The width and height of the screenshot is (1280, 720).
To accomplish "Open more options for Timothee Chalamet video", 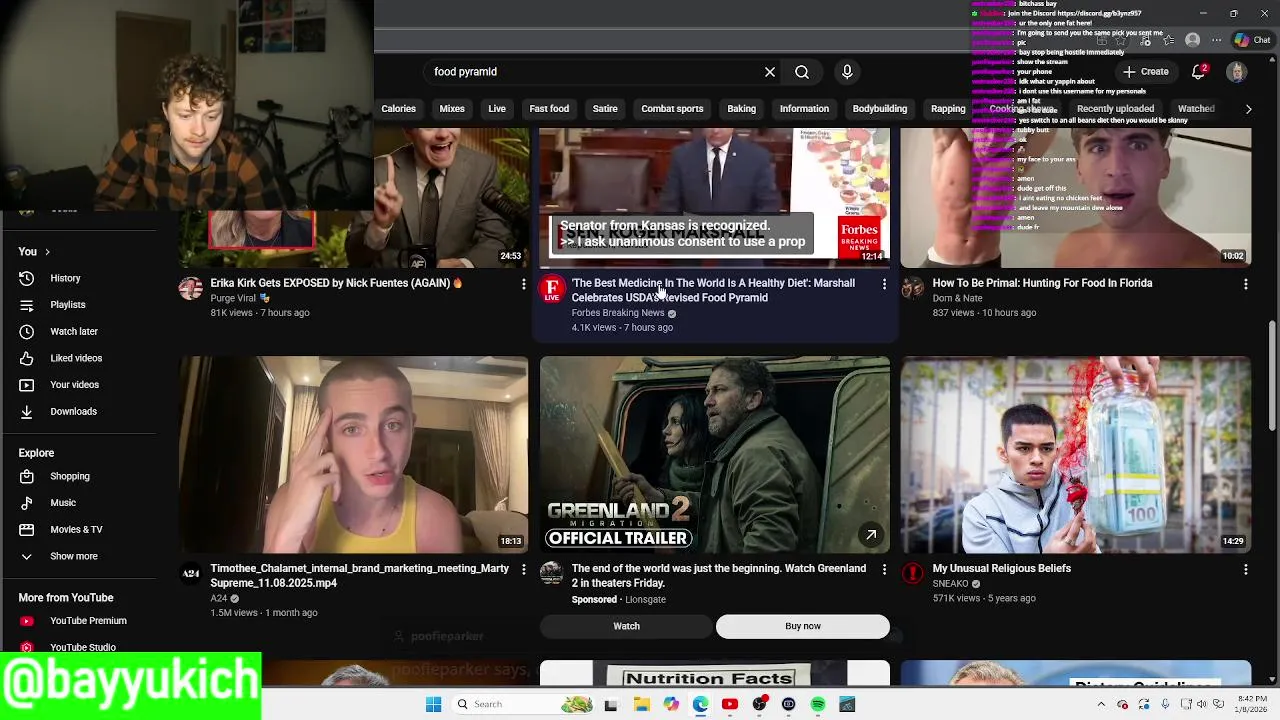I will click(523, 569).
